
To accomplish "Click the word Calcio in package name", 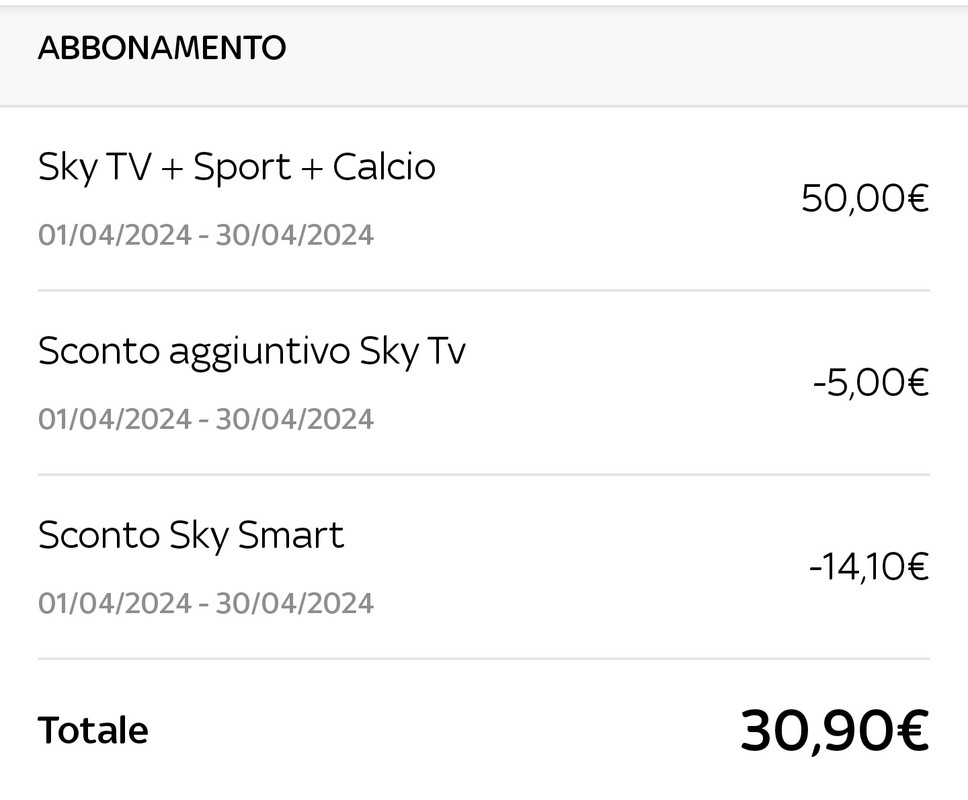I will click(384, 167).
